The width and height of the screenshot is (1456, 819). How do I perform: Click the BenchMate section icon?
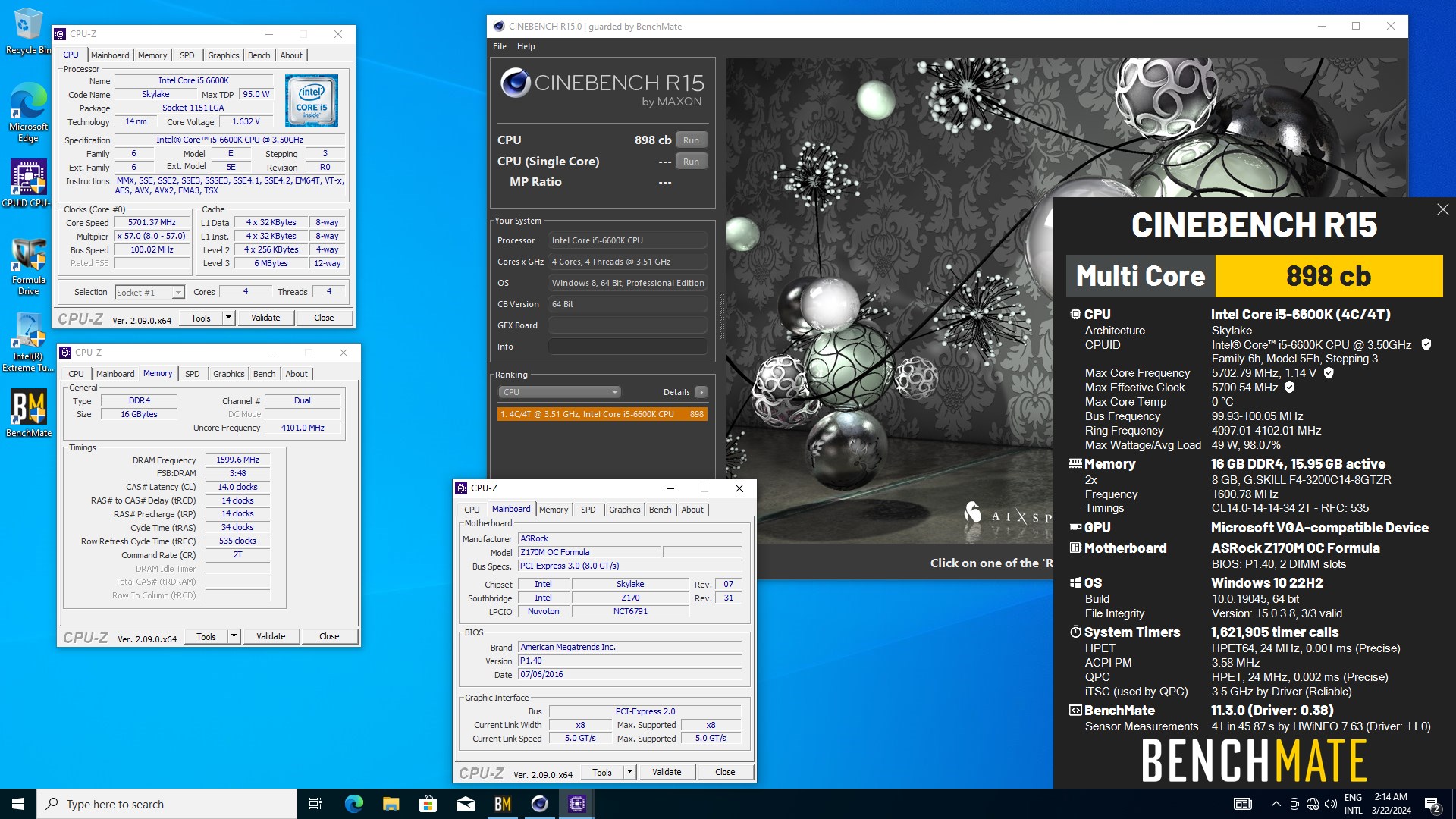click(x=1075, y=710)
